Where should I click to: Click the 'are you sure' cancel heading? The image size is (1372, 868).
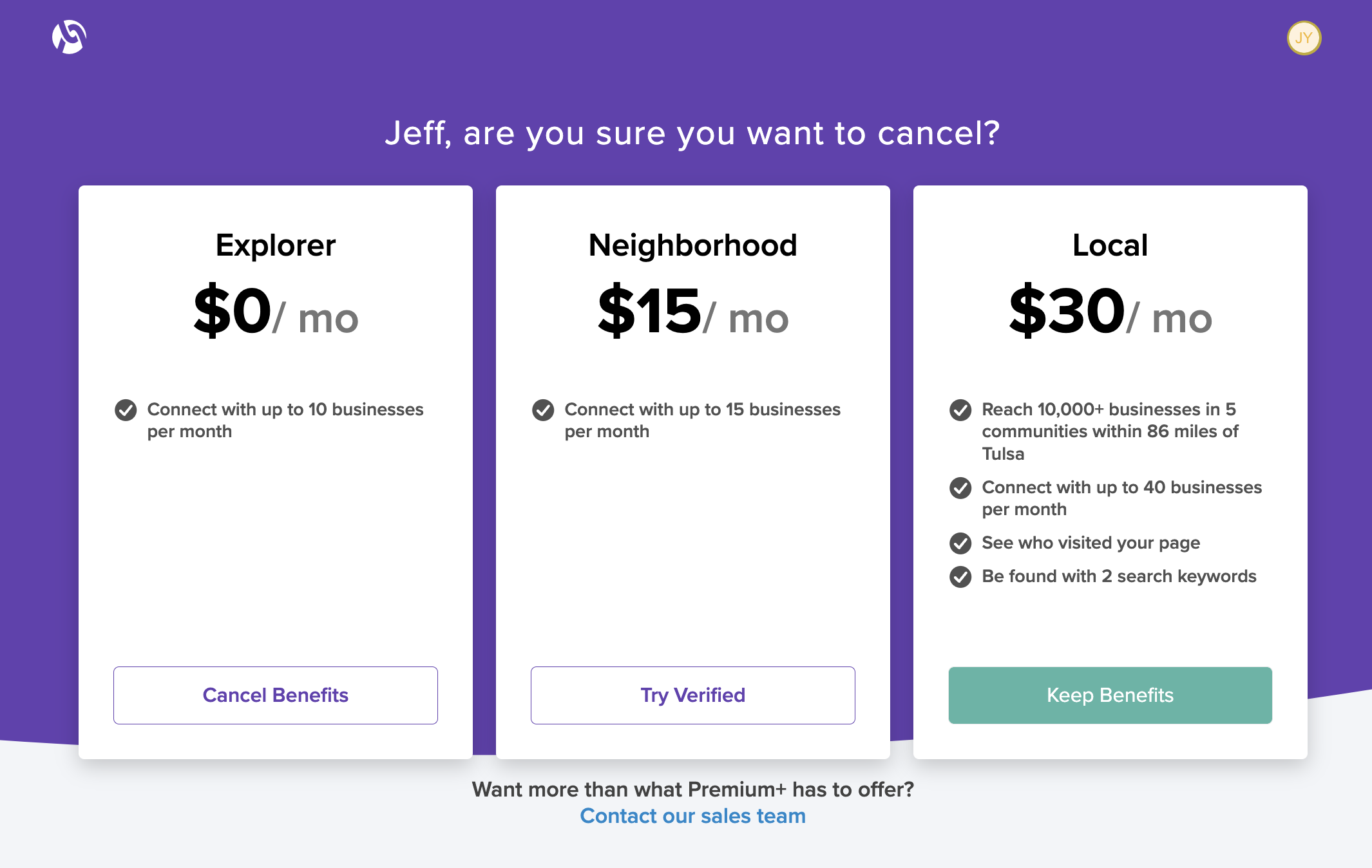pos(692,133)
